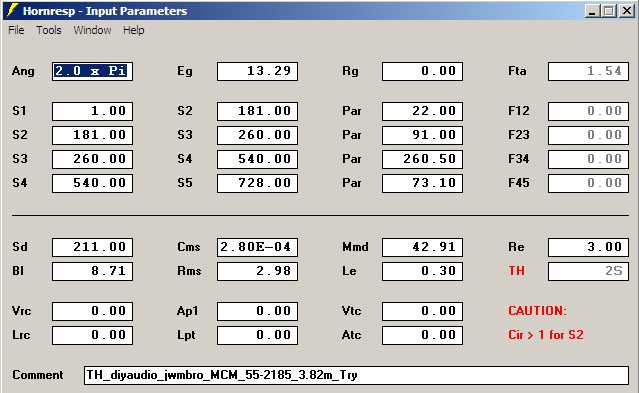639x393 pixels.
Task: Click the Comment text field
Action: pyautogui.click(x=357, y=375)
